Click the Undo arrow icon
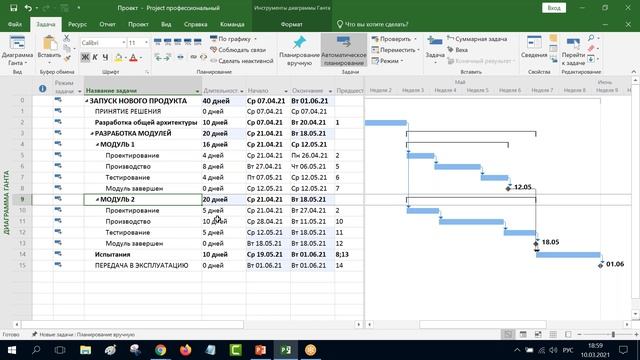This screenshot has width=640, height=360. (x=28, y=8)
